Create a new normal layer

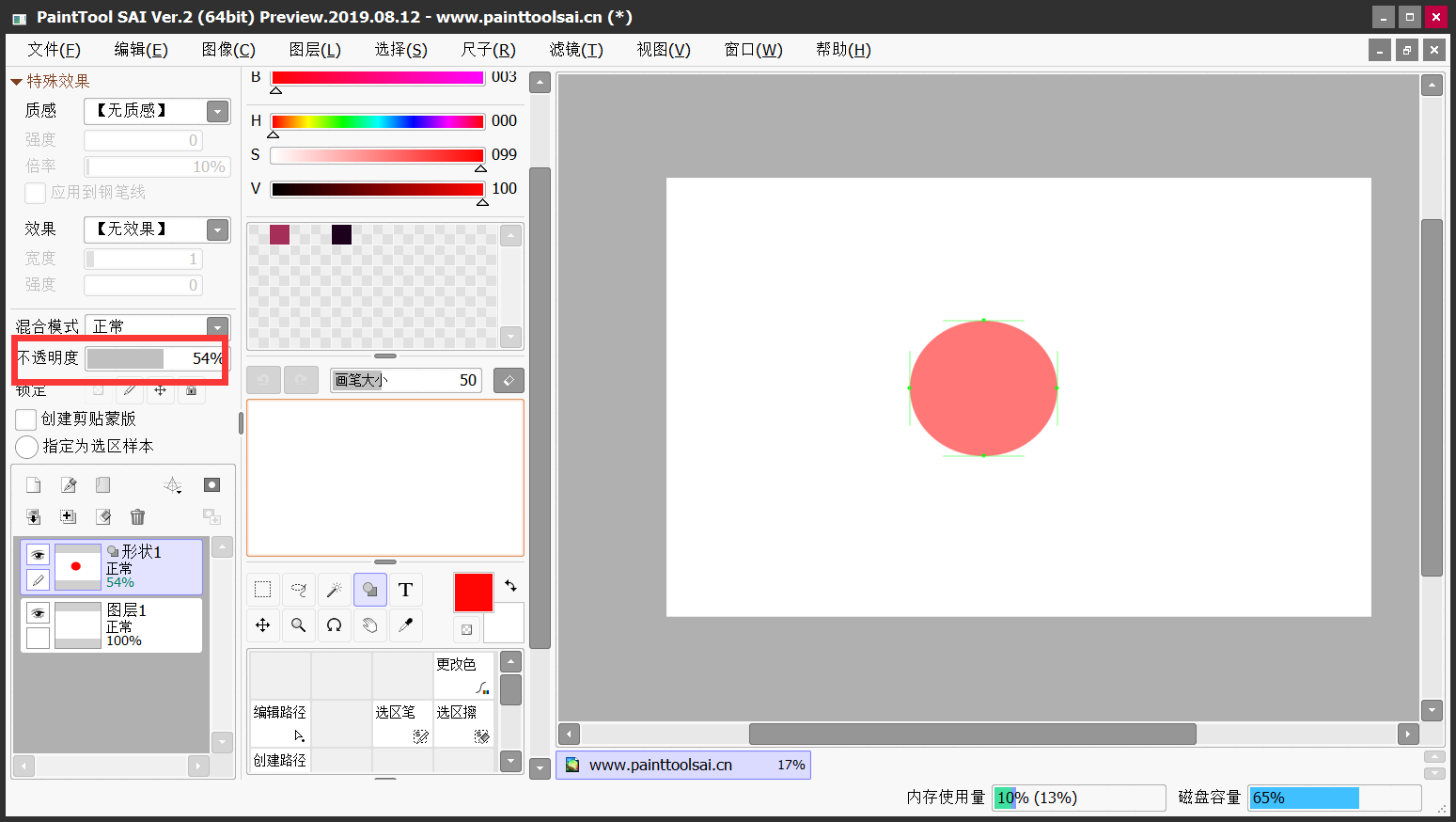point(34,485)
